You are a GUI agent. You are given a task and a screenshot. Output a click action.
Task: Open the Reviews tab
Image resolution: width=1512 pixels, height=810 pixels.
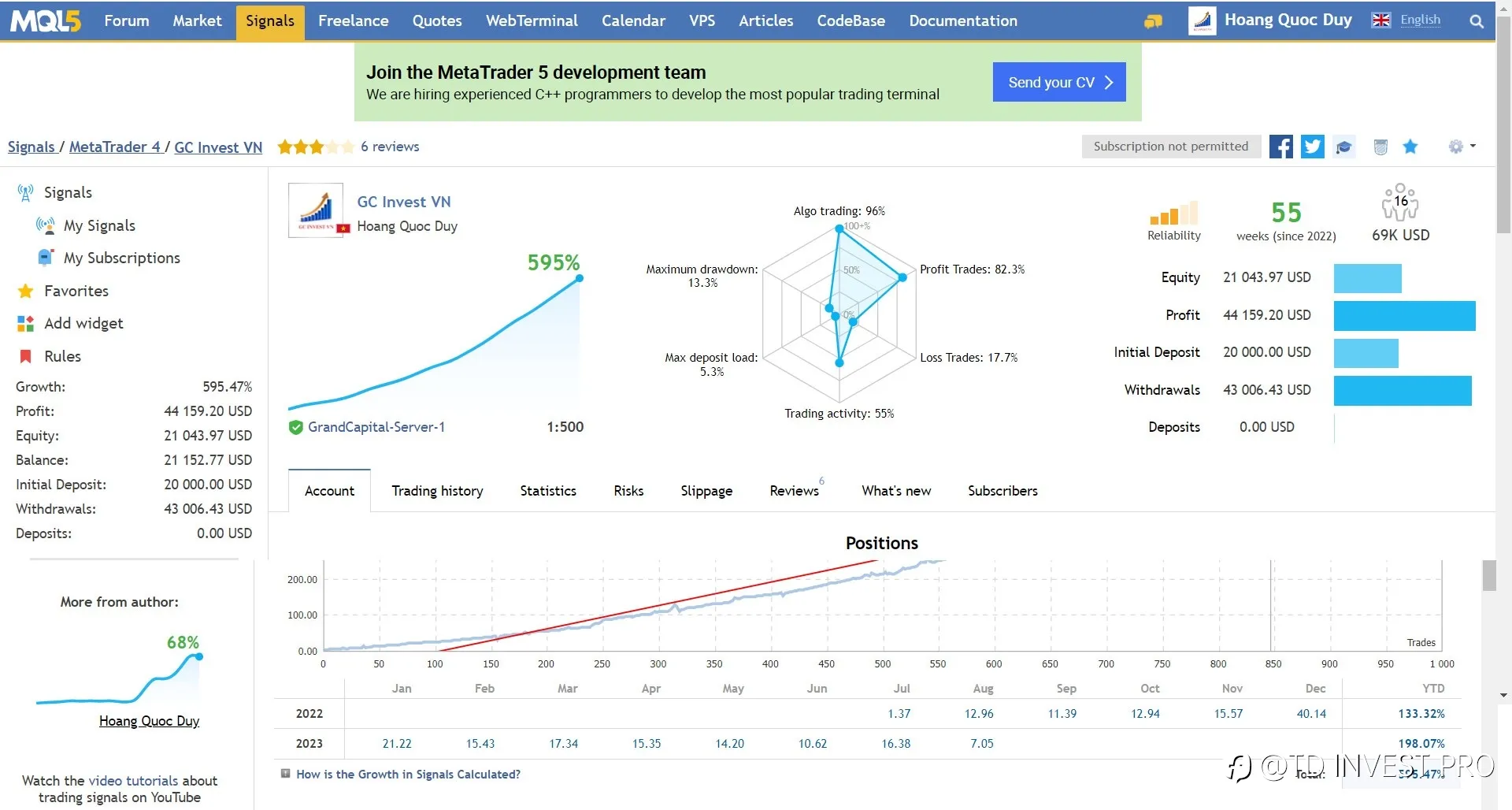tap(795, 491)
